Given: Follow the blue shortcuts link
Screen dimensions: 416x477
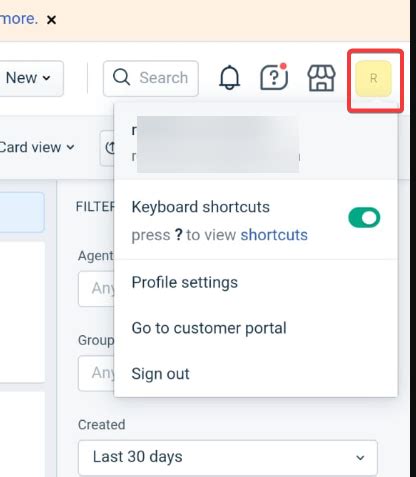Looking at the screenshot, I should coord(274,235).
